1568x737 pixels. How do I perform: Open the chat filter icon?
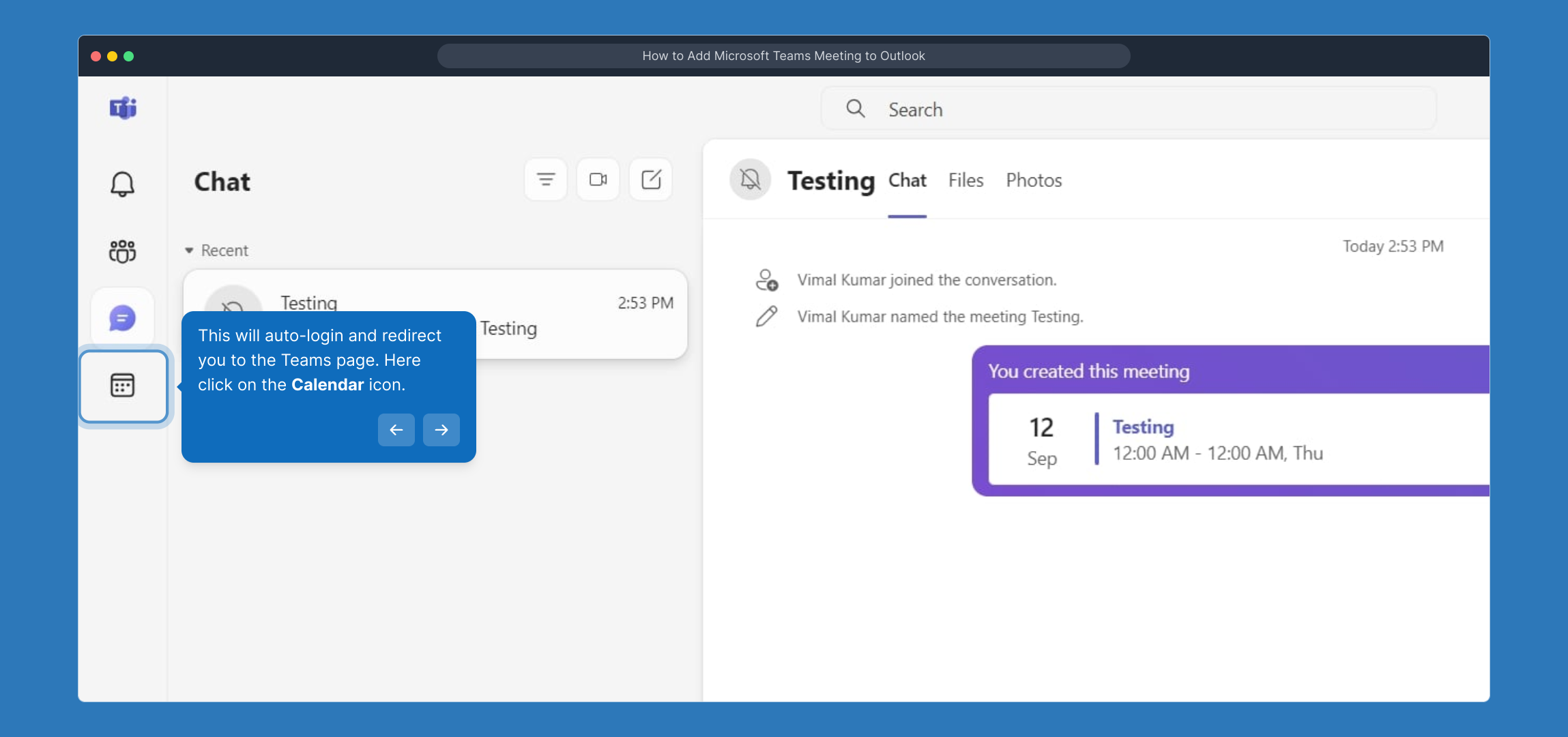pyautogui.click(x=545, y=179)
